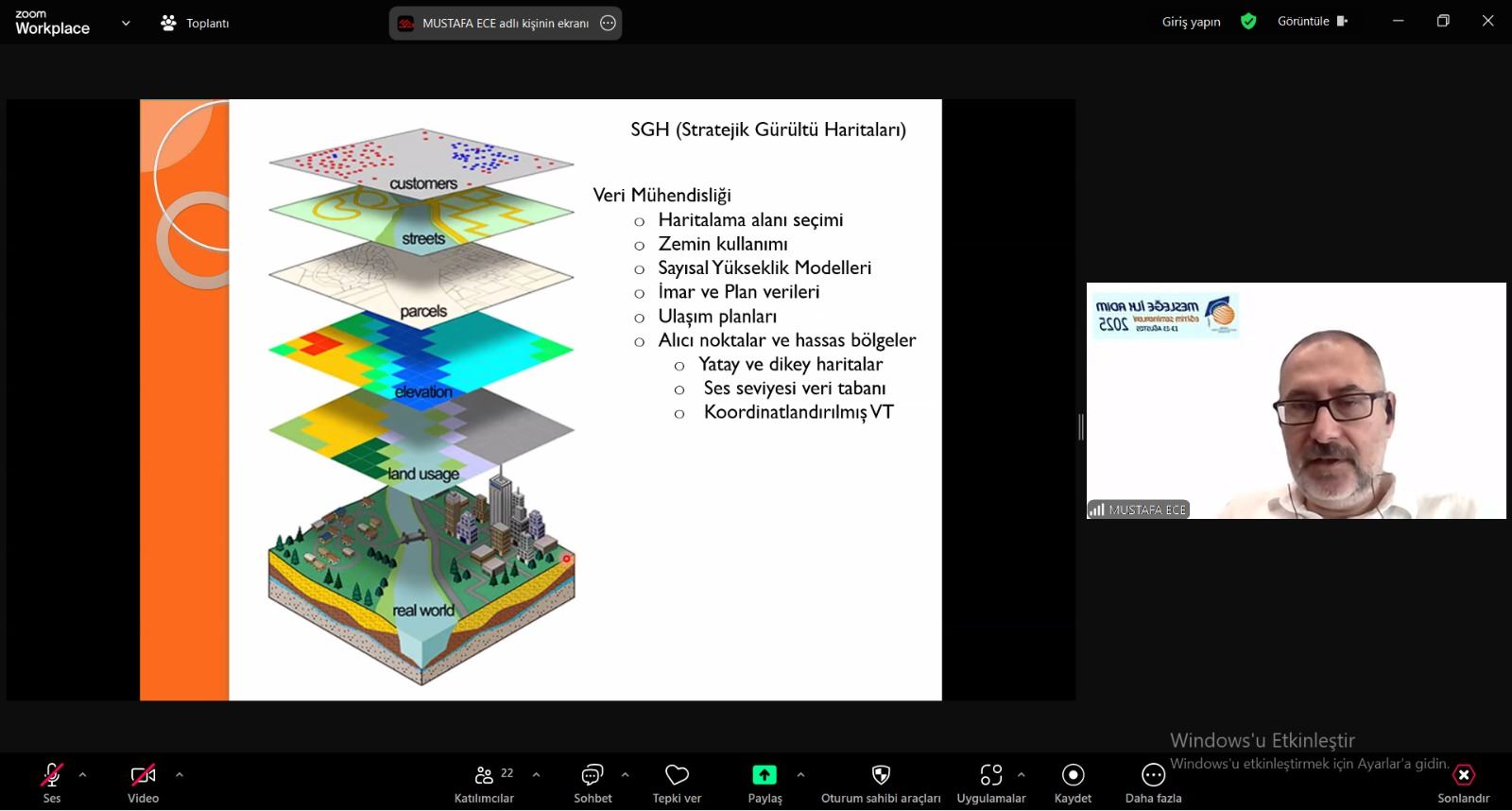Open the Zoom Workplace dropdown chevron
Viewport: 1512px width, 811px height.
point(126,24)
